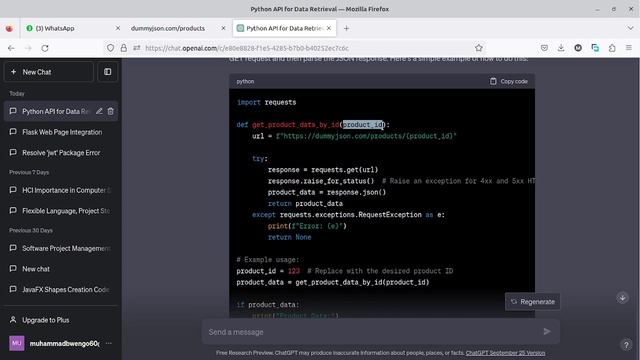This screenshot has width=640, height=360.
Task: Click the rename pencil icon on the Python API chat
Action: pyautogui.click(x=99, y=111)
